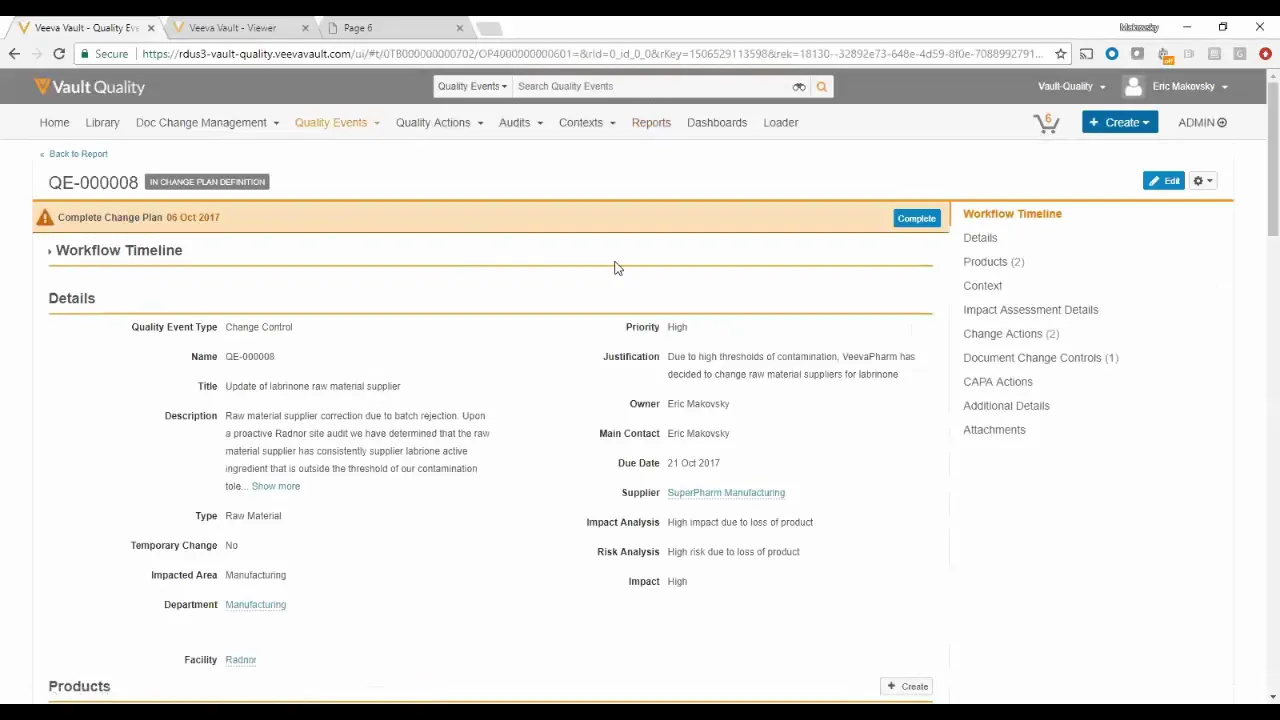Open Vault-Quality vault selector dropdown
Image resolution: width=1280 pixels, height=720 pixels.
(x=1071, y=87)
